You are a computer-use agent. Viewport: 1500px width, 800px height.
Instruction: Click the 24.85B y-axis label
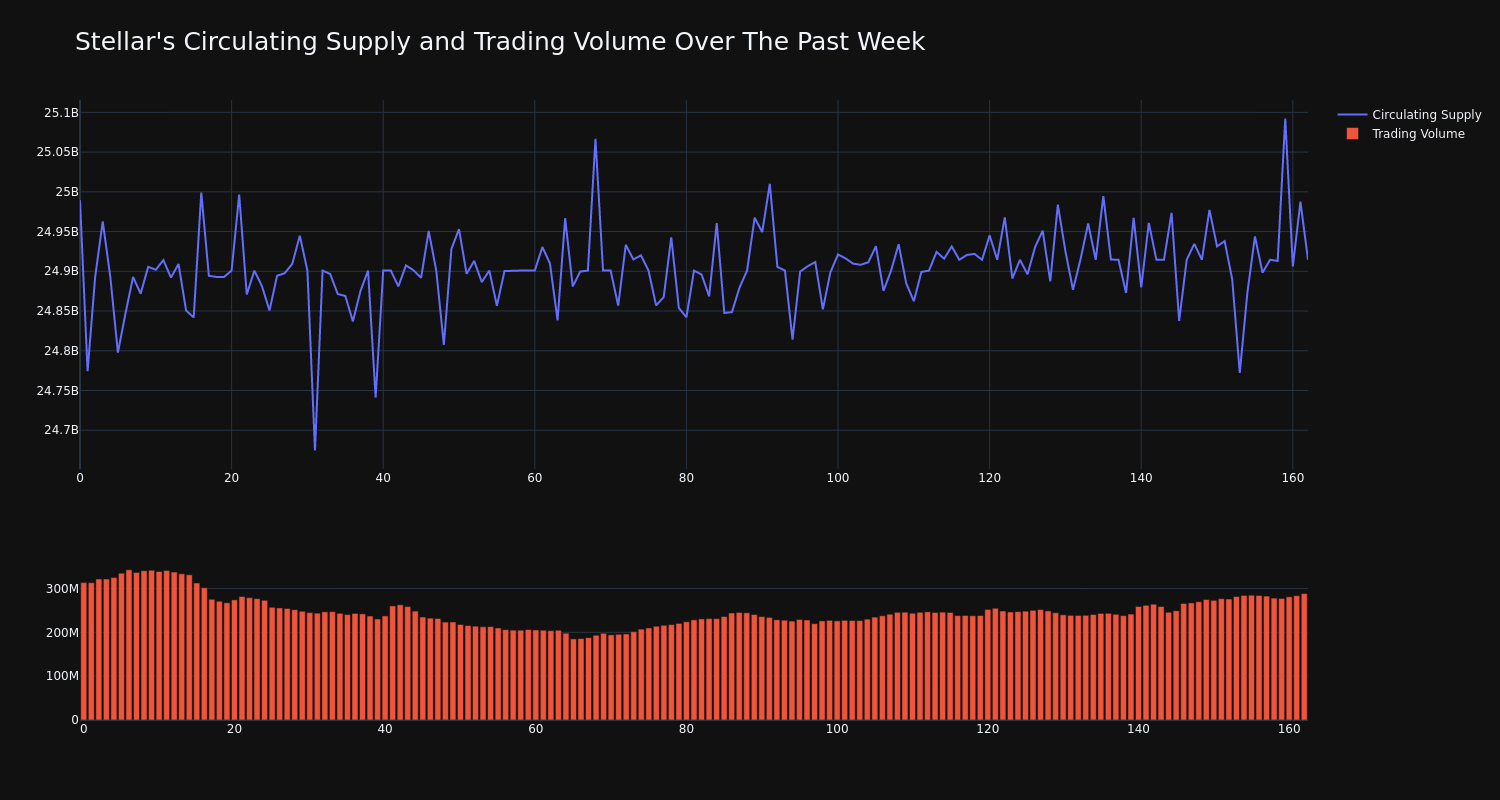click(58, 311)
